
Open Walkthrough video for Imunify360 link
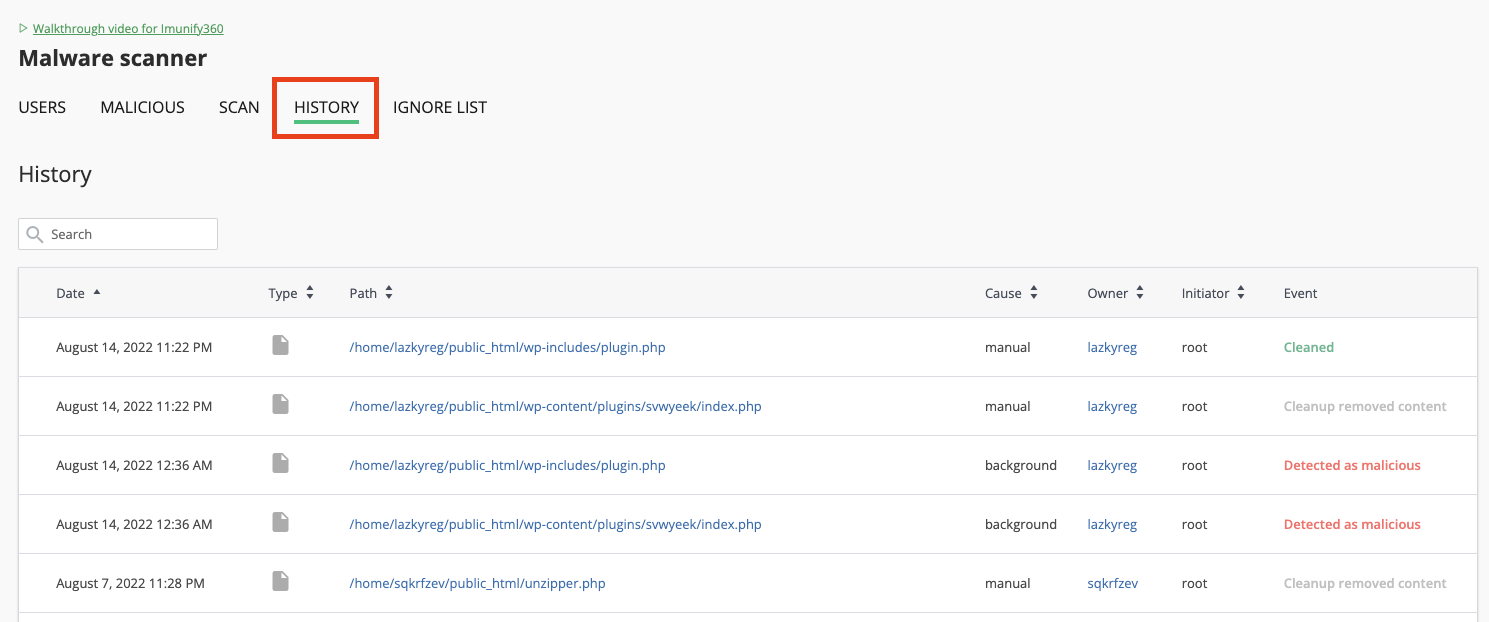(x=128, y=29)
